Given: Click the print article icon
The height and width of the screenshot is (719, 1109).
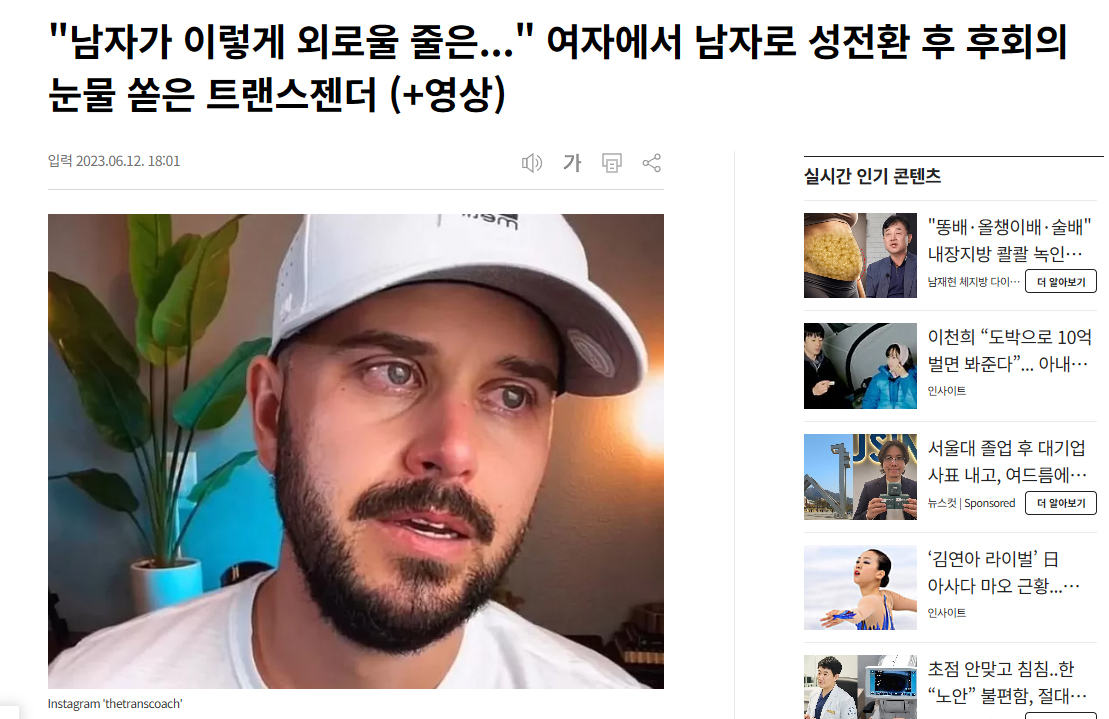Looking at the screenshot, I should tap(612, 163).
